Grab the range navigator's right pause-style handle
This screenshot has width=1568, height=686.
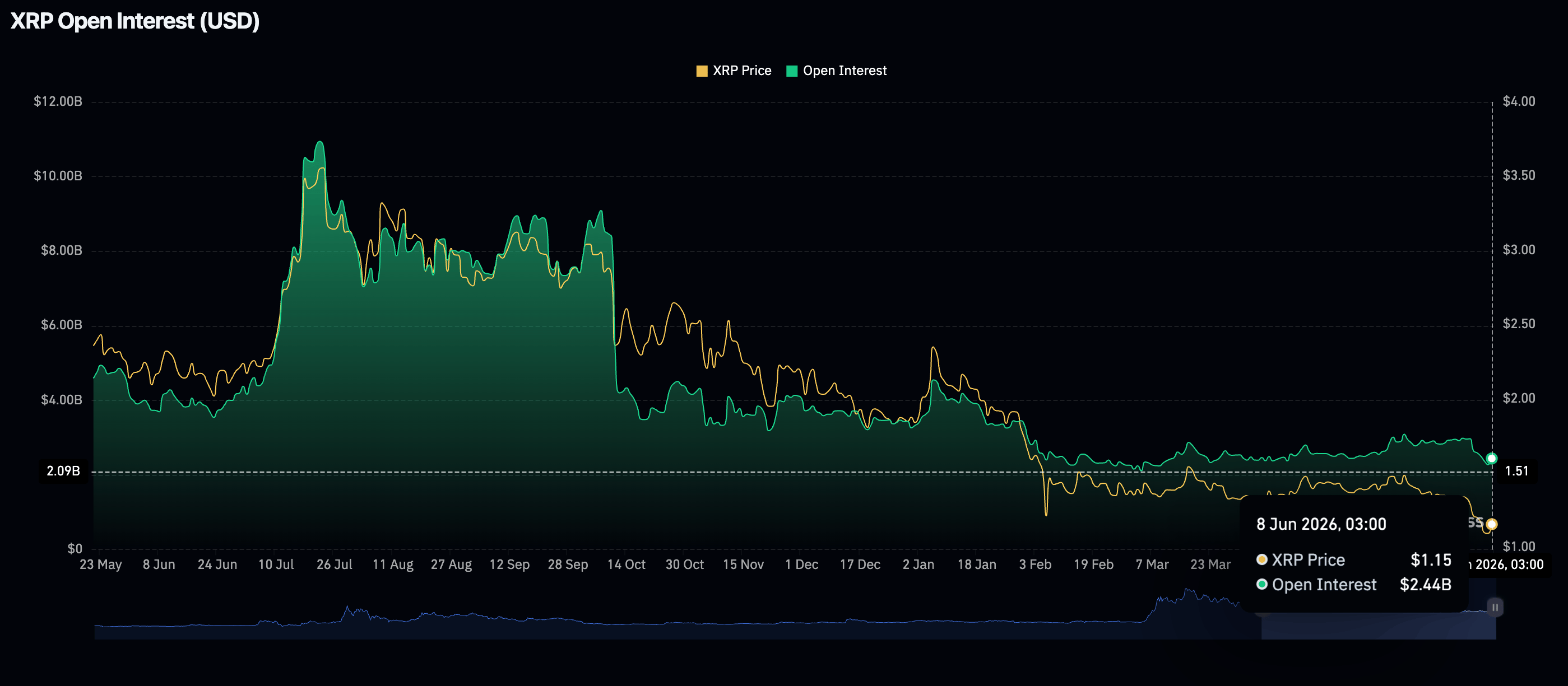click(x=1495, y=607)
